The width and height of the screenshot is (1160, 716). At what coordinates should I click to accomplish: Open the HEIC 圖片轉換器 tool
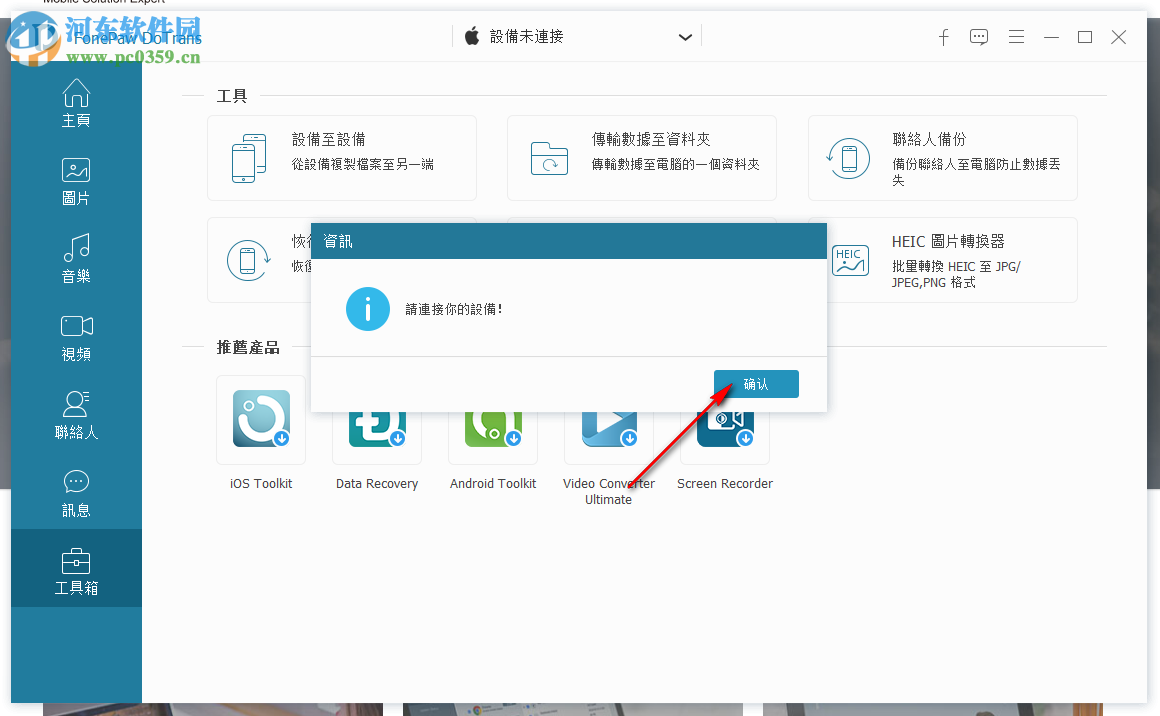942,260
